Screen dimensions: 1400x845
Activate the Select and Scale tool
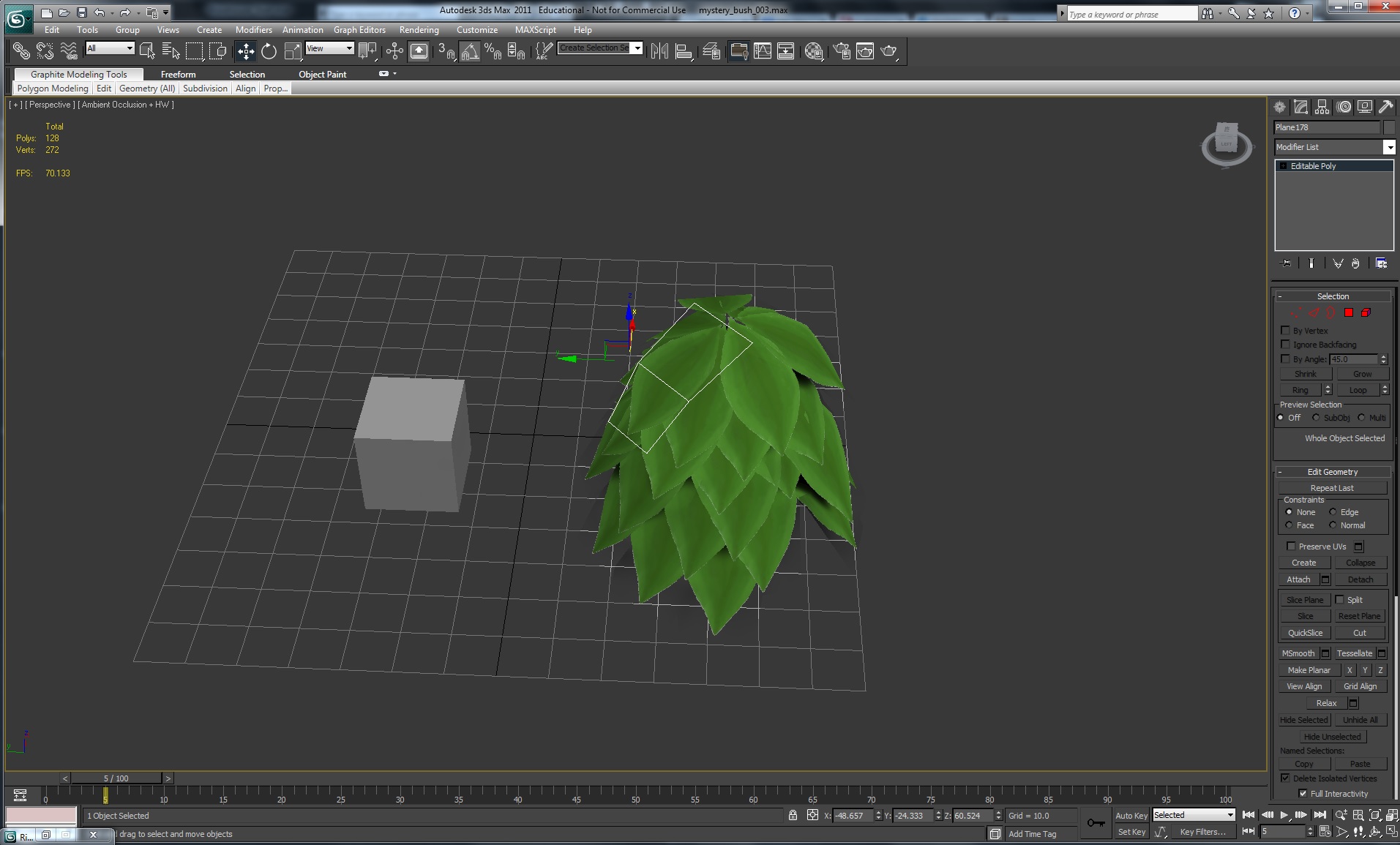coord(293,50)
